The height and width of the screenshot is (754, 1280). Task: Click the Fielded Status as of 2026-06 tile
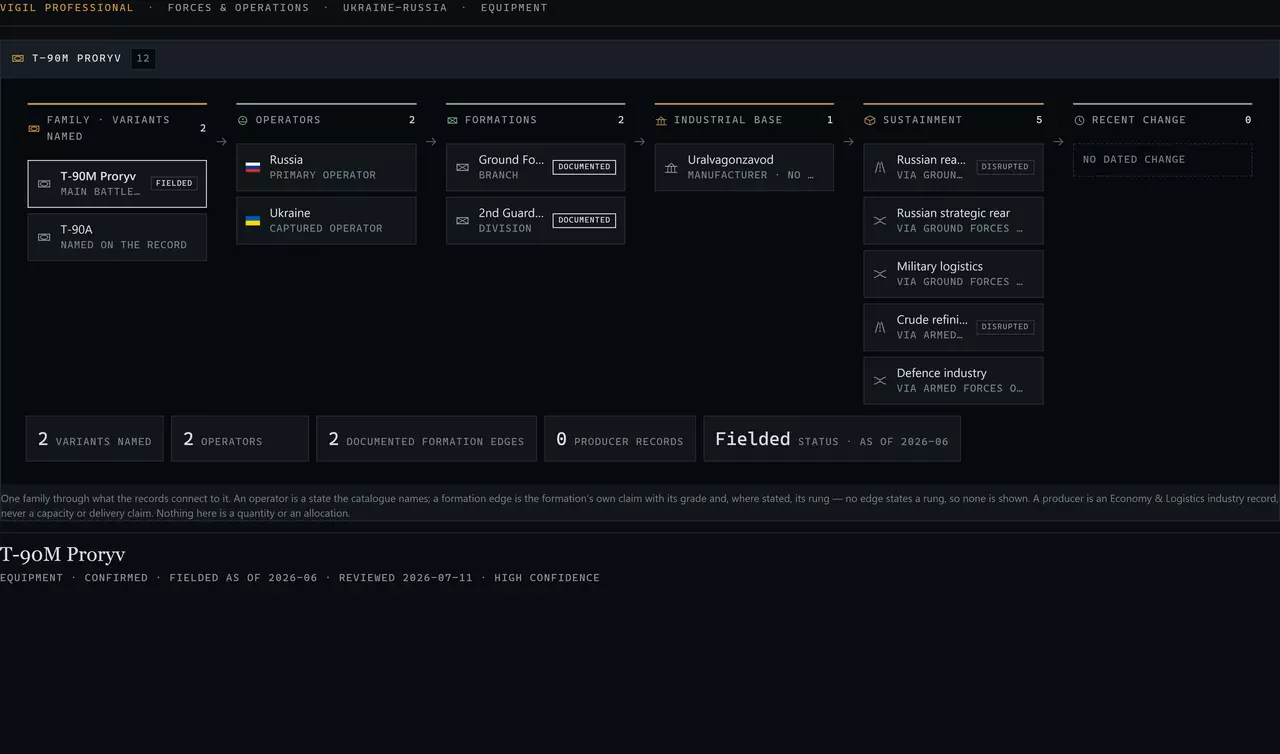[832, 439]
